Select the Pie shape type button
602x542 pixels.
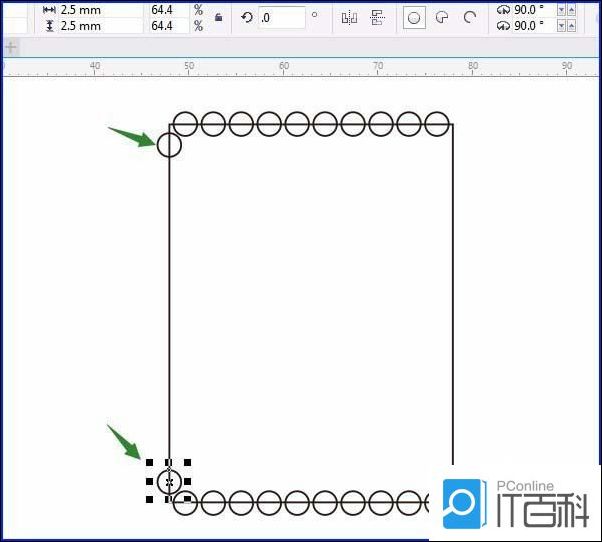pos(442,17)
